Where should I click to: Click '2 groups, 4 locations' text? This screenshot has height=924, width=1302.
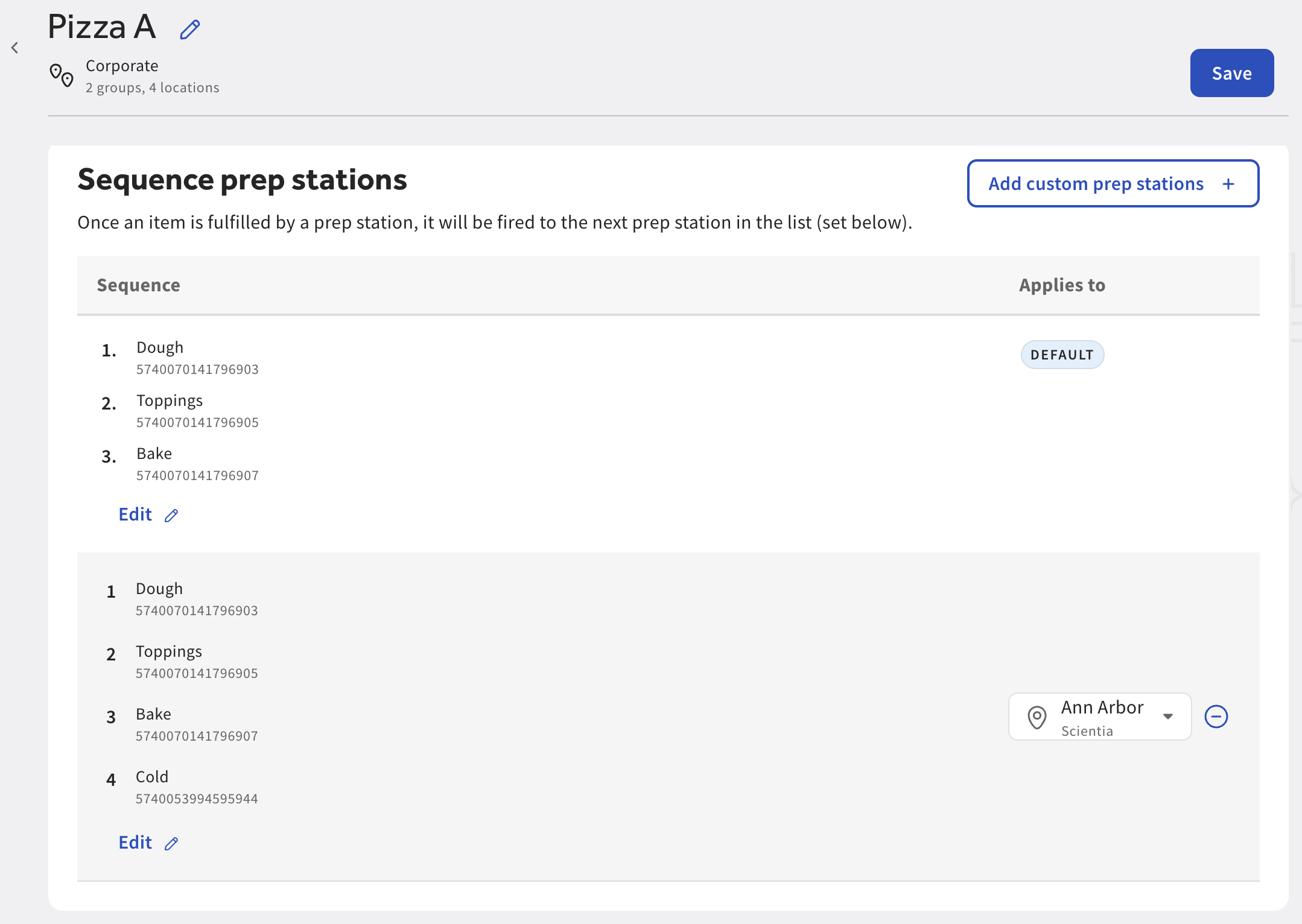pos(153,88)
